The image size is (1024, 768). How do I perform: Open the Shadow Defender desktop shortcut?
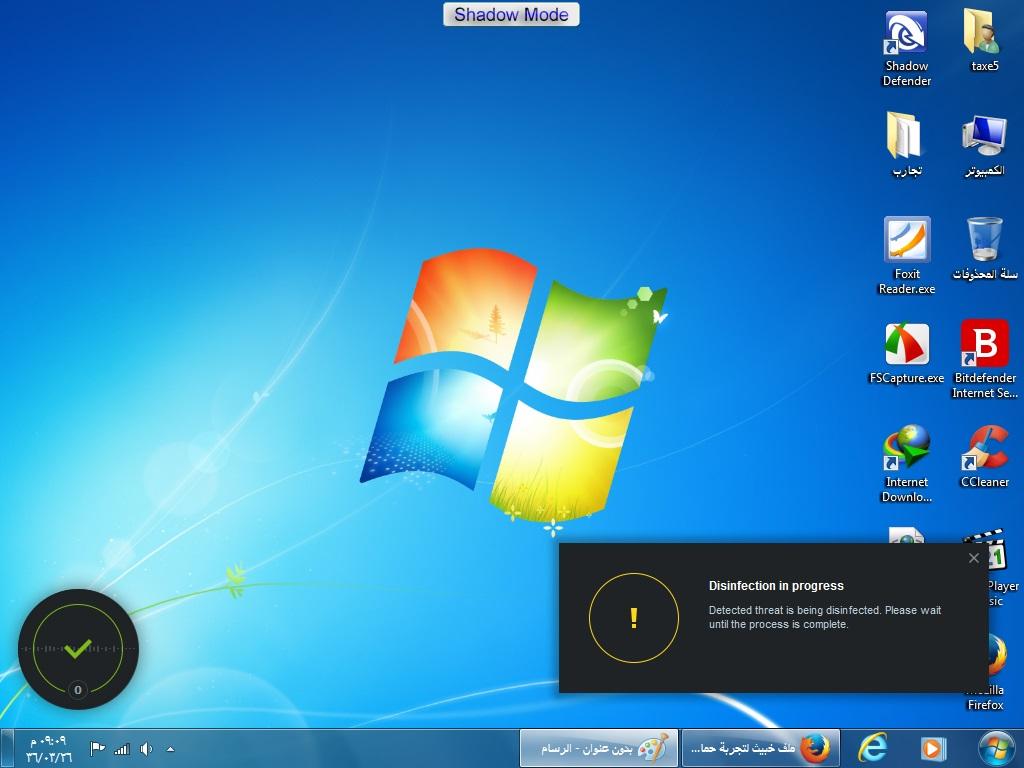(x=906, y=48)
